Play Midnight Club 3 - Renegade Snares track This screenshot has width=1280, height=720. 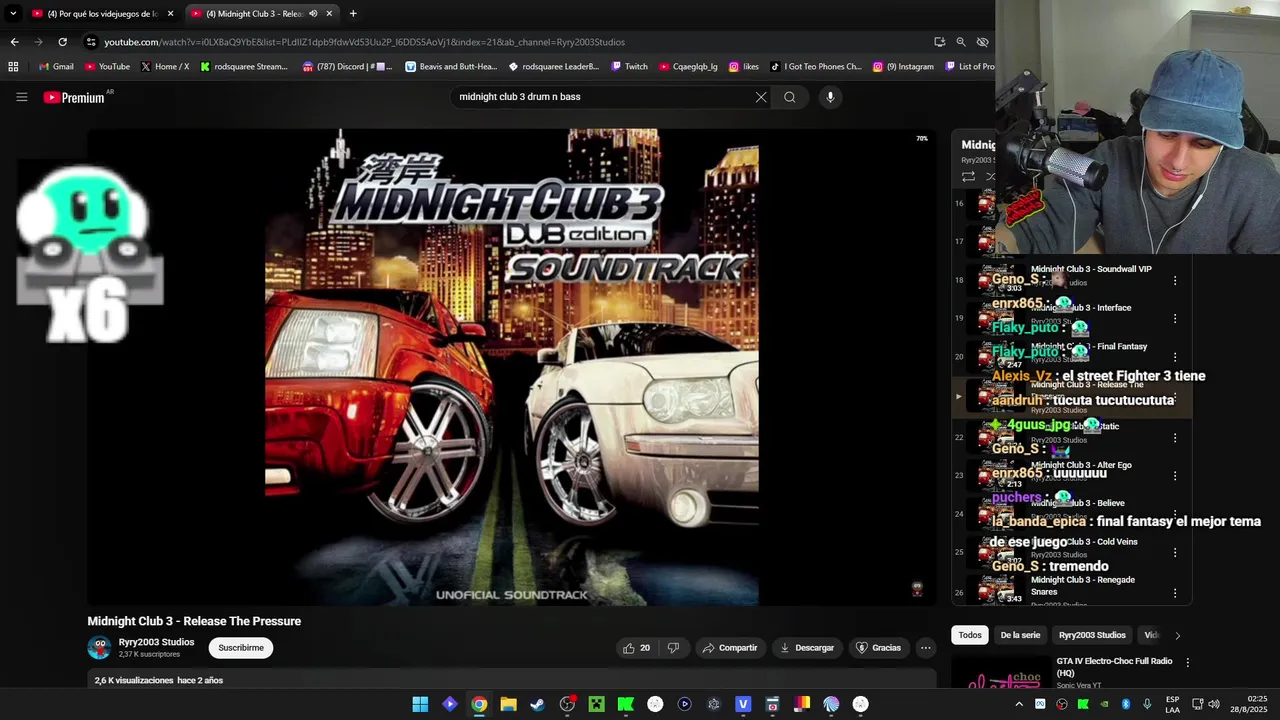1083,585
